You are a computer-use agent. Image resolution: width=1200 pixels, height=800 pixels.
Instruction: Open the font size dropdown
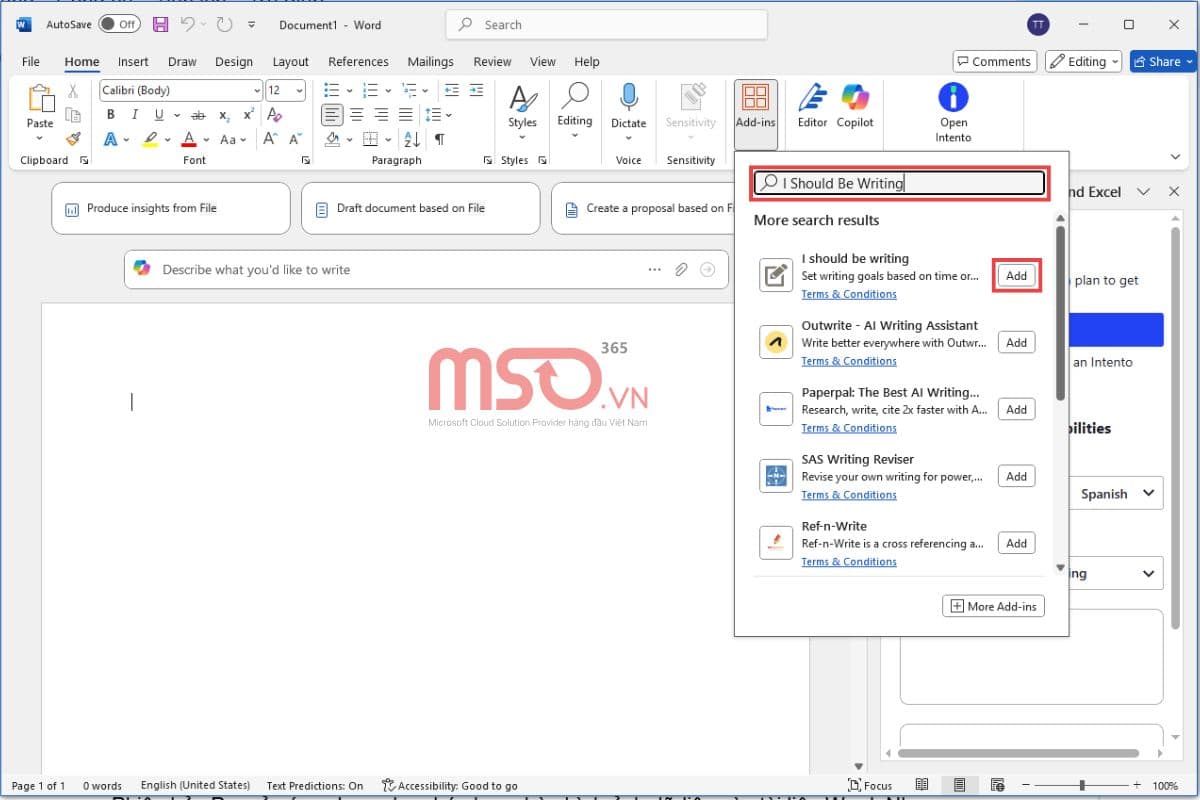[x=299, y=90]
